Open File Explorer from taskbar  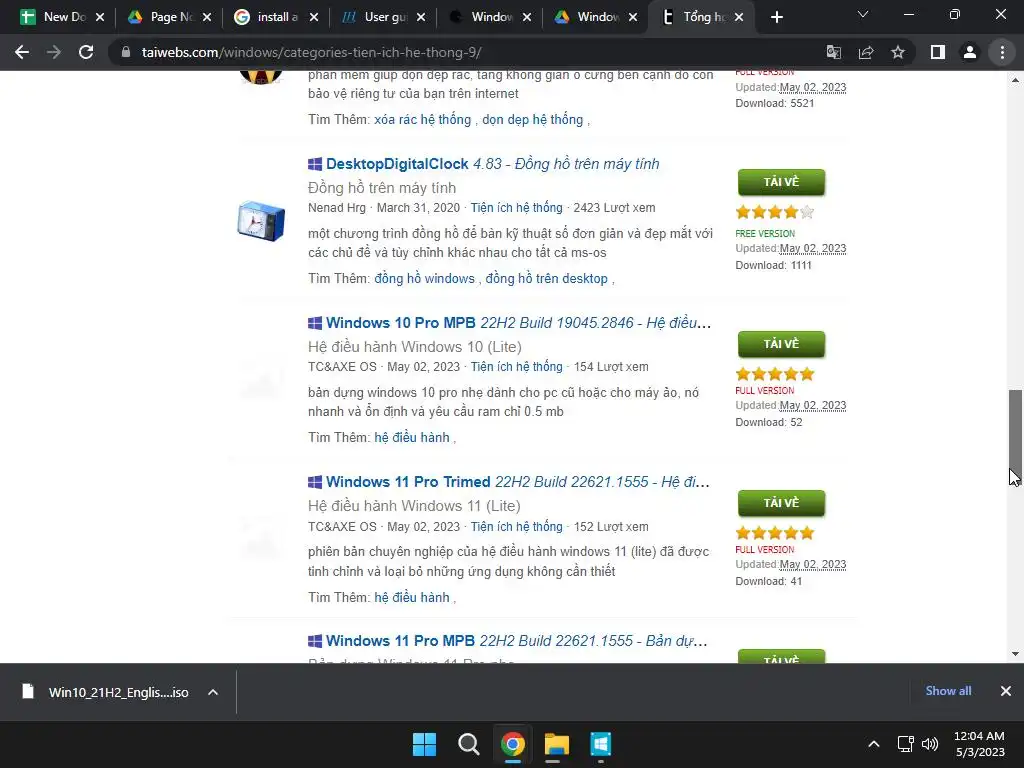[x=557, y=744]
